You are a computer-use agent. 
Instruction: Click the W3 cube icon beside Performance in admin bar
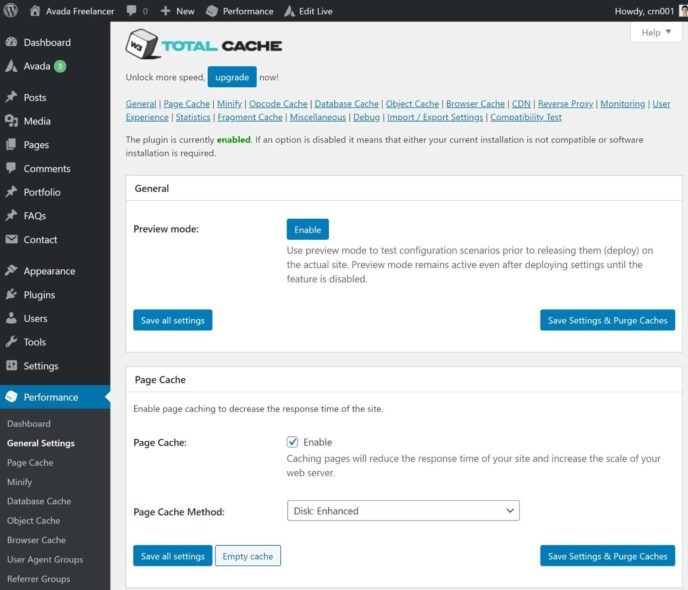pos(212,11)
